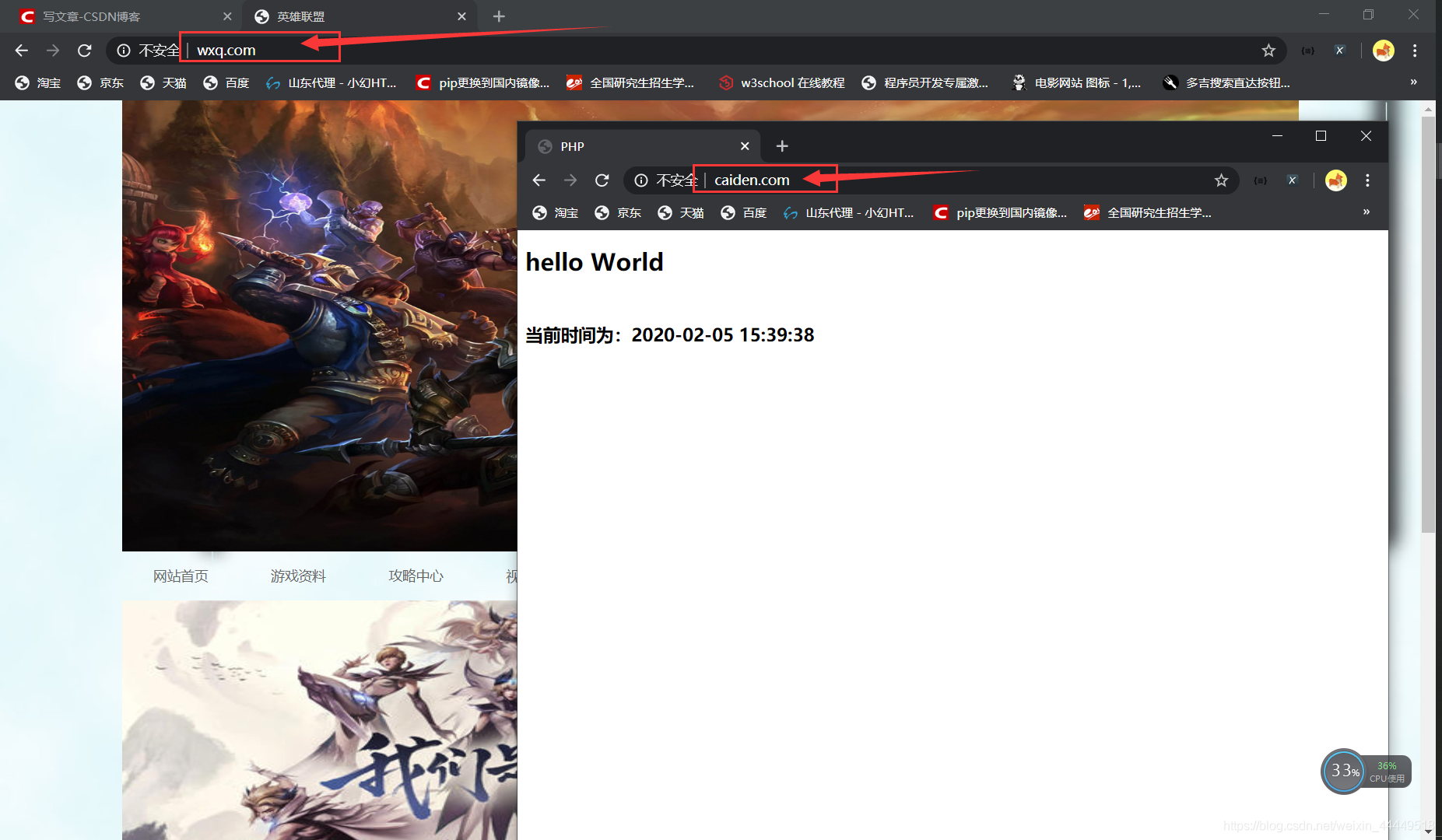This screenshot has height=840, width=1442.
Task: Go back in the caiden.com window
Action: pyautogui.click(x=539, y=180)
